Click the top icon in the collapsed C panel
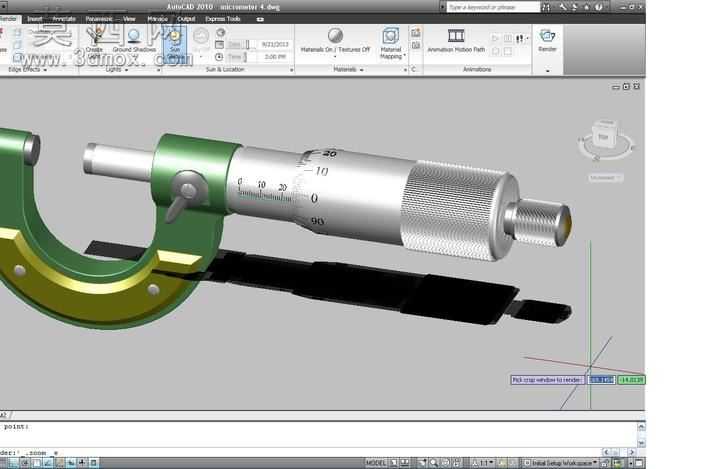The image size is (704, 469). pos(416,32)
